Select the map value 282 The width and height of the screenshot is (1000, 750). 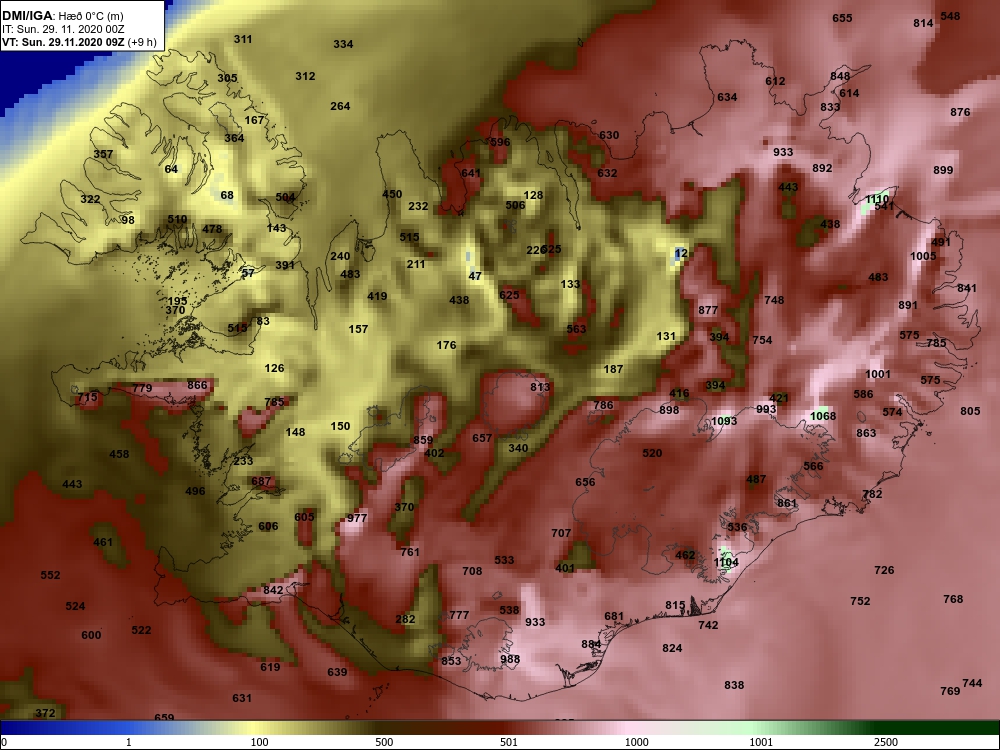(x=405, y=619)
